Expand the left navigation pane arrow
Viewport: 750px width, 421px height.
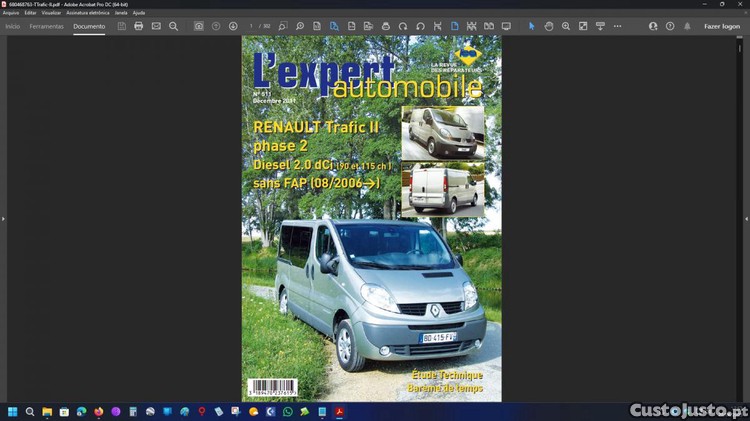tap(3, 218)
